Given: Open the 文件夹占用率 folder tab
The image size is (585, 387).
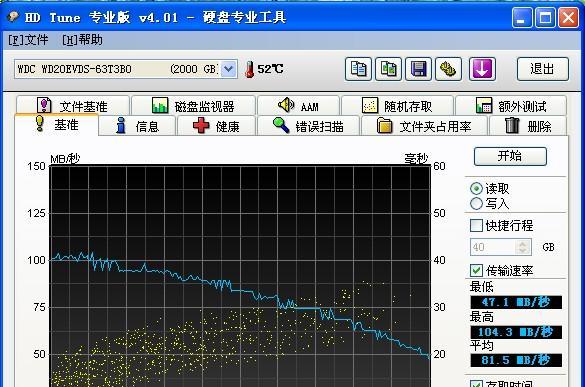Looking at the screenshot, I should [x=424, y=126].
